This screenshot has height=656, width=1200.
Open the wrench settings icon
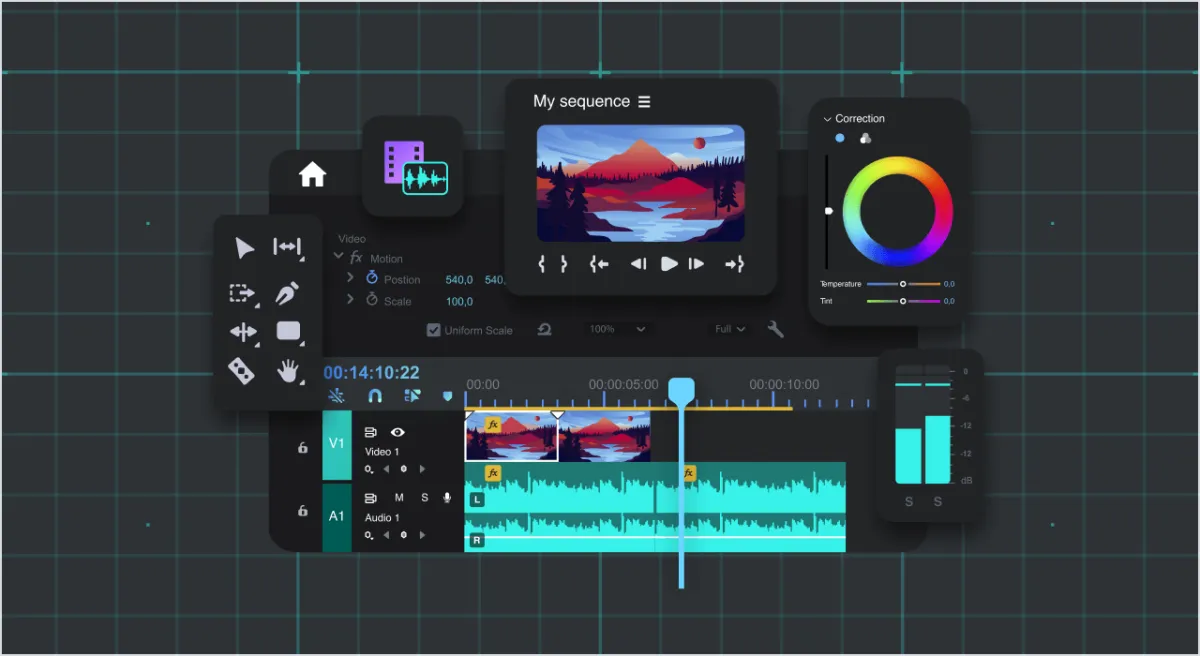(x=775, y=329)
